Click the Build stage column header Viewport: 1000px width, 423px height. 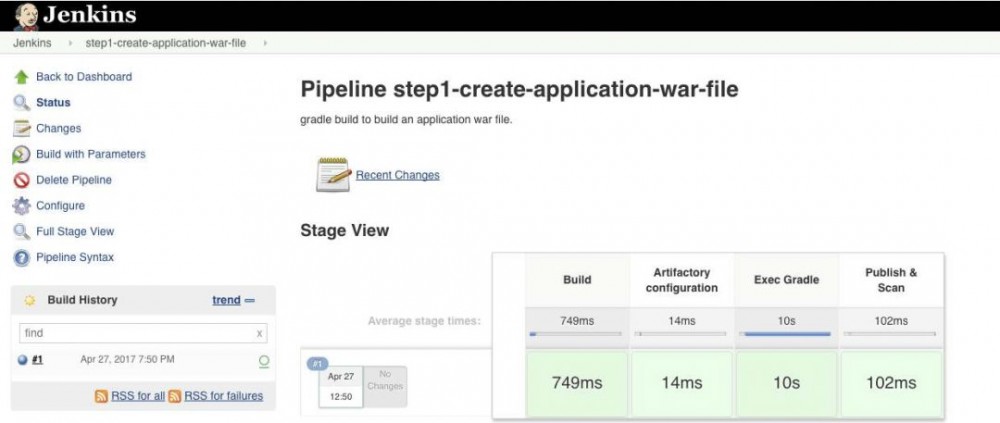577,279
